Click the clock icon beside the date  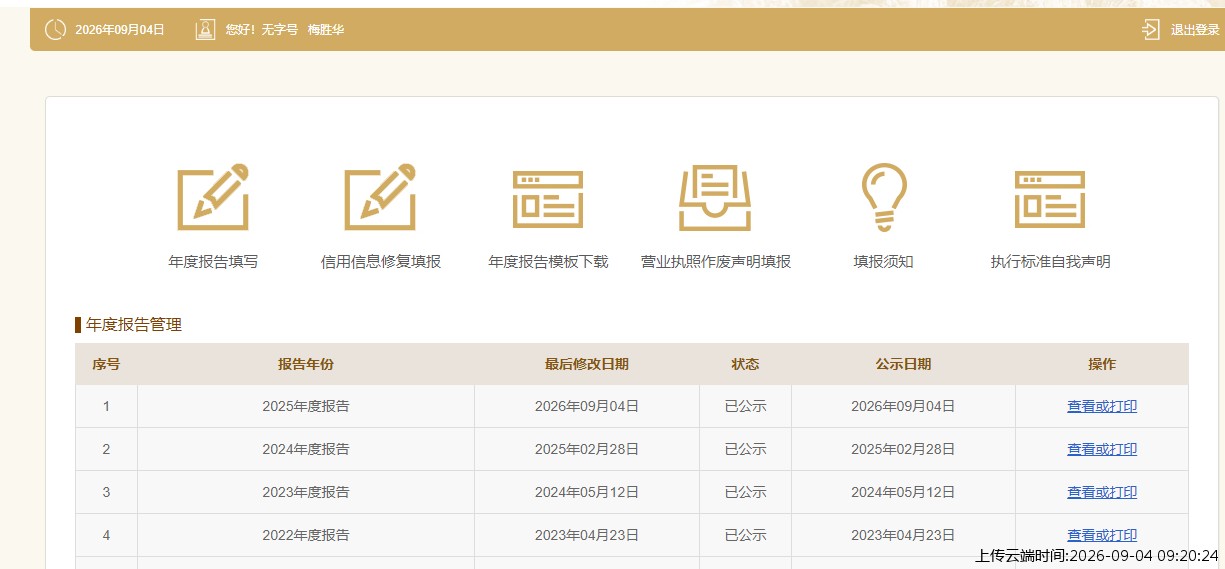point(55,30)
